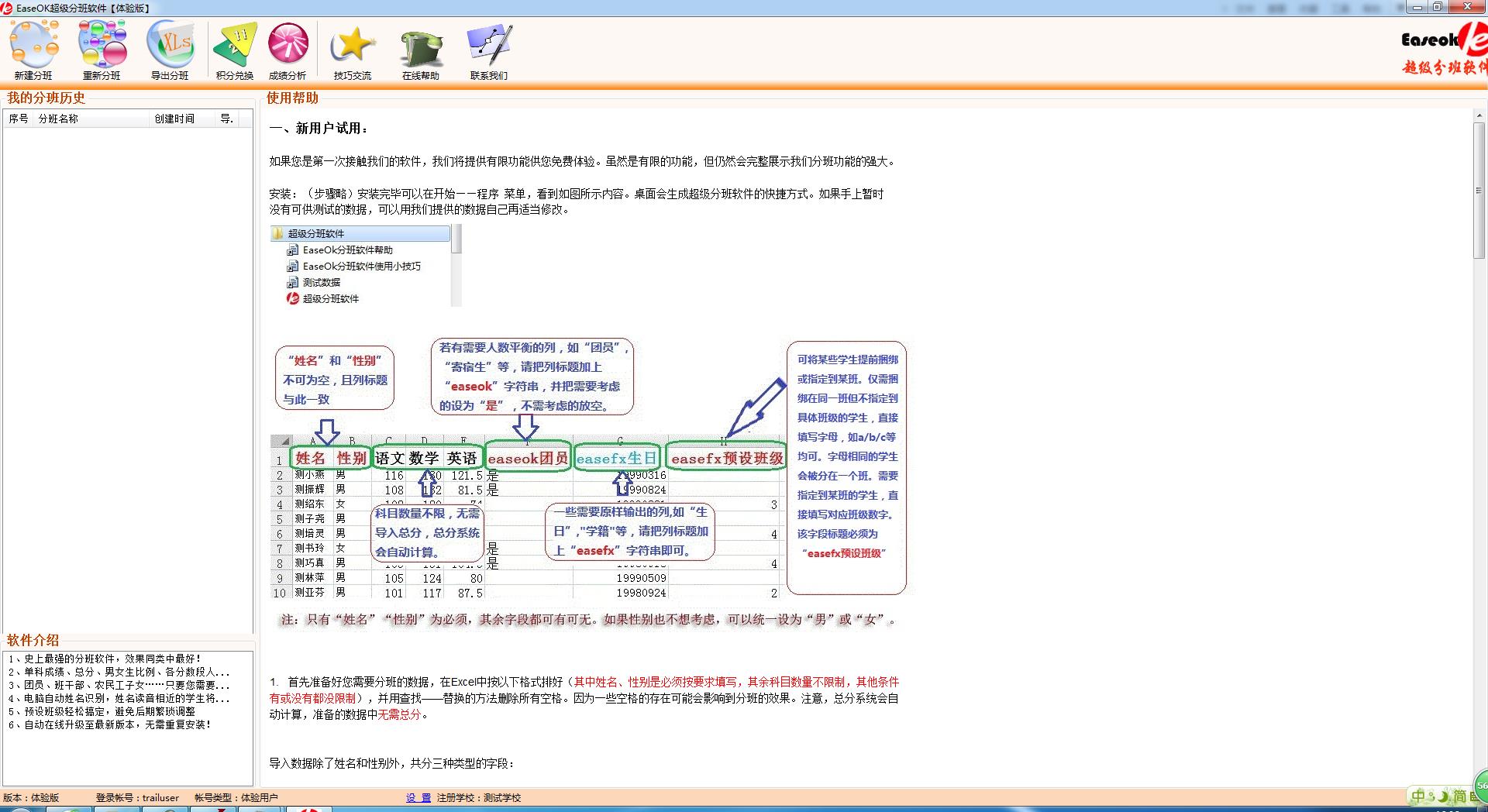Click '测试数据' entry in the help image

[313, 282]
